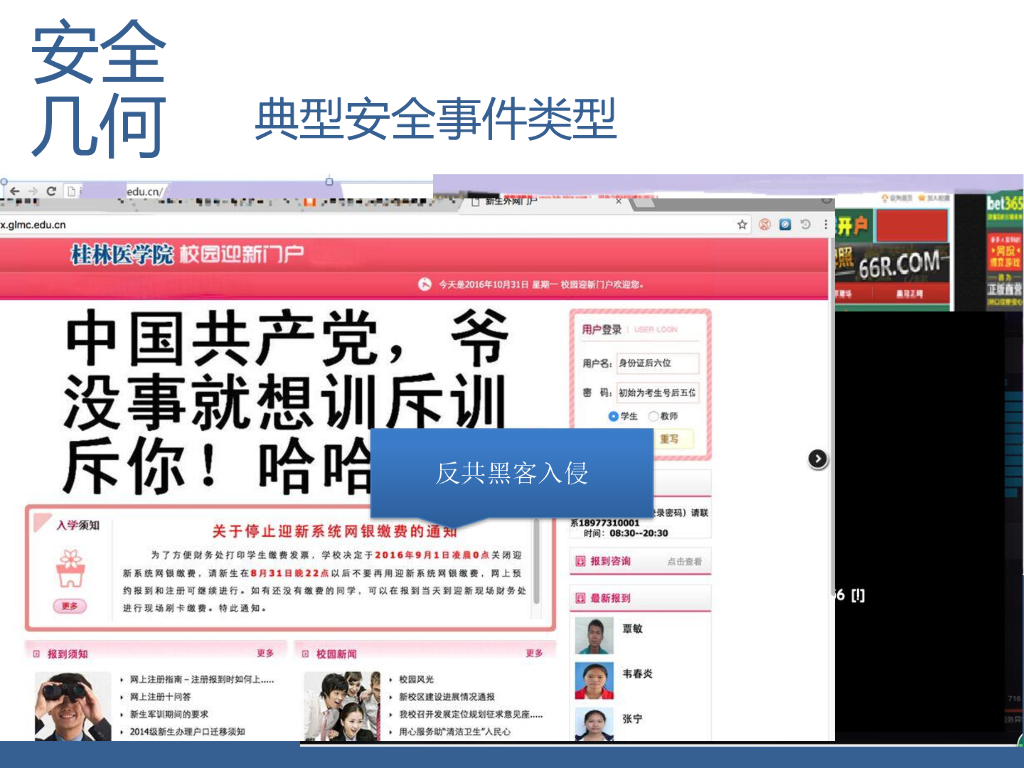Click the 入学须知 panel heading

(78, 526)
